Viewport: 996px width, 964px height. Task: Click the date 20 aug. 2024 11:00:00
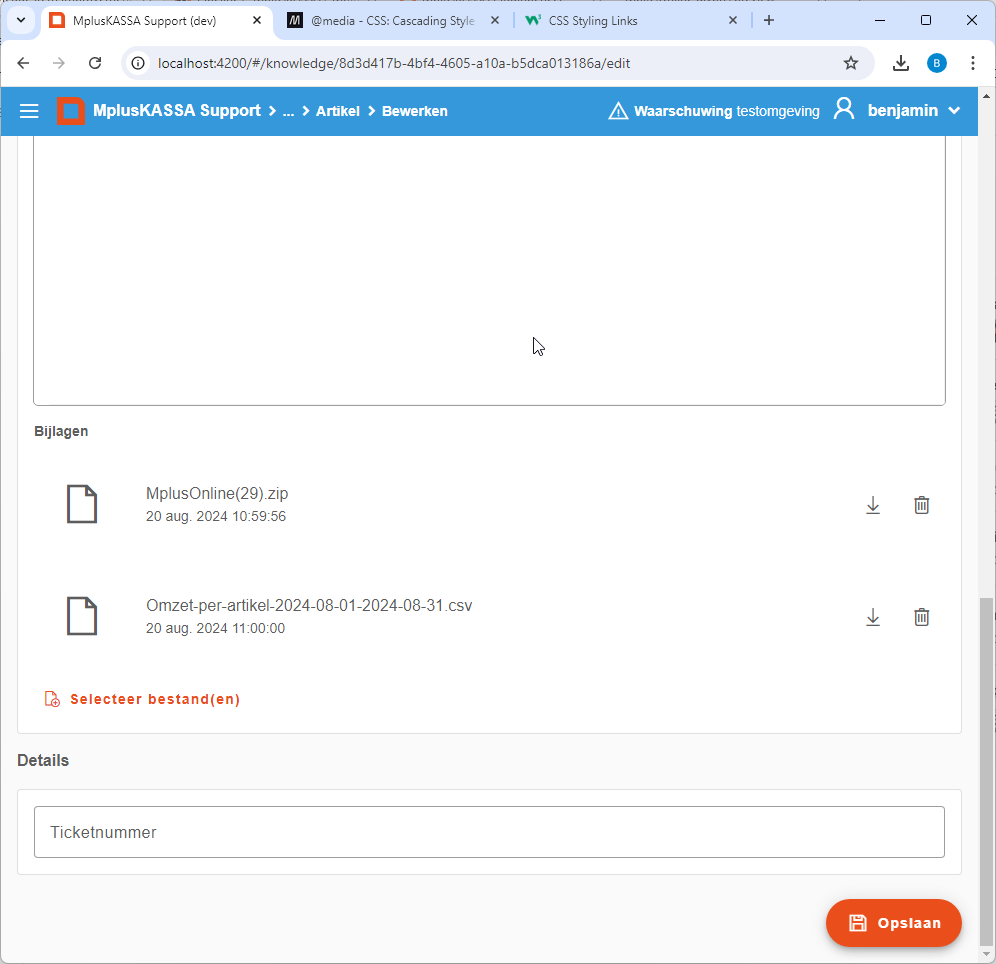point(215,628)
